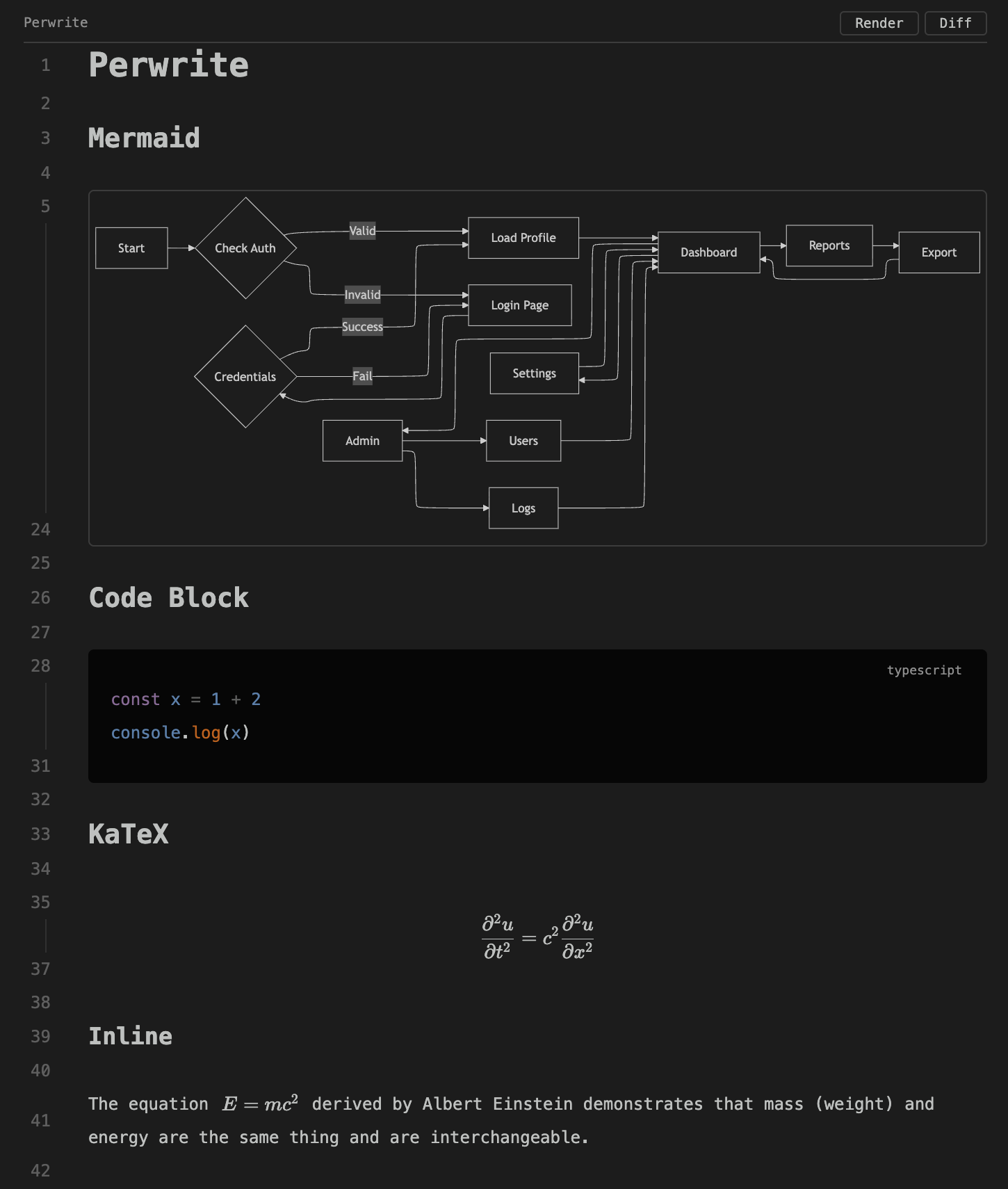This screenshot has width=1008, height=1189.
Task: Click the Albert Einstein paragraph text
Action: (511, 1121)
